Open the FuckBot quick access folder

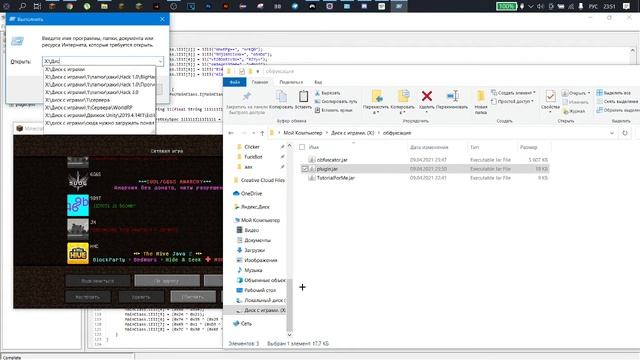249,157
